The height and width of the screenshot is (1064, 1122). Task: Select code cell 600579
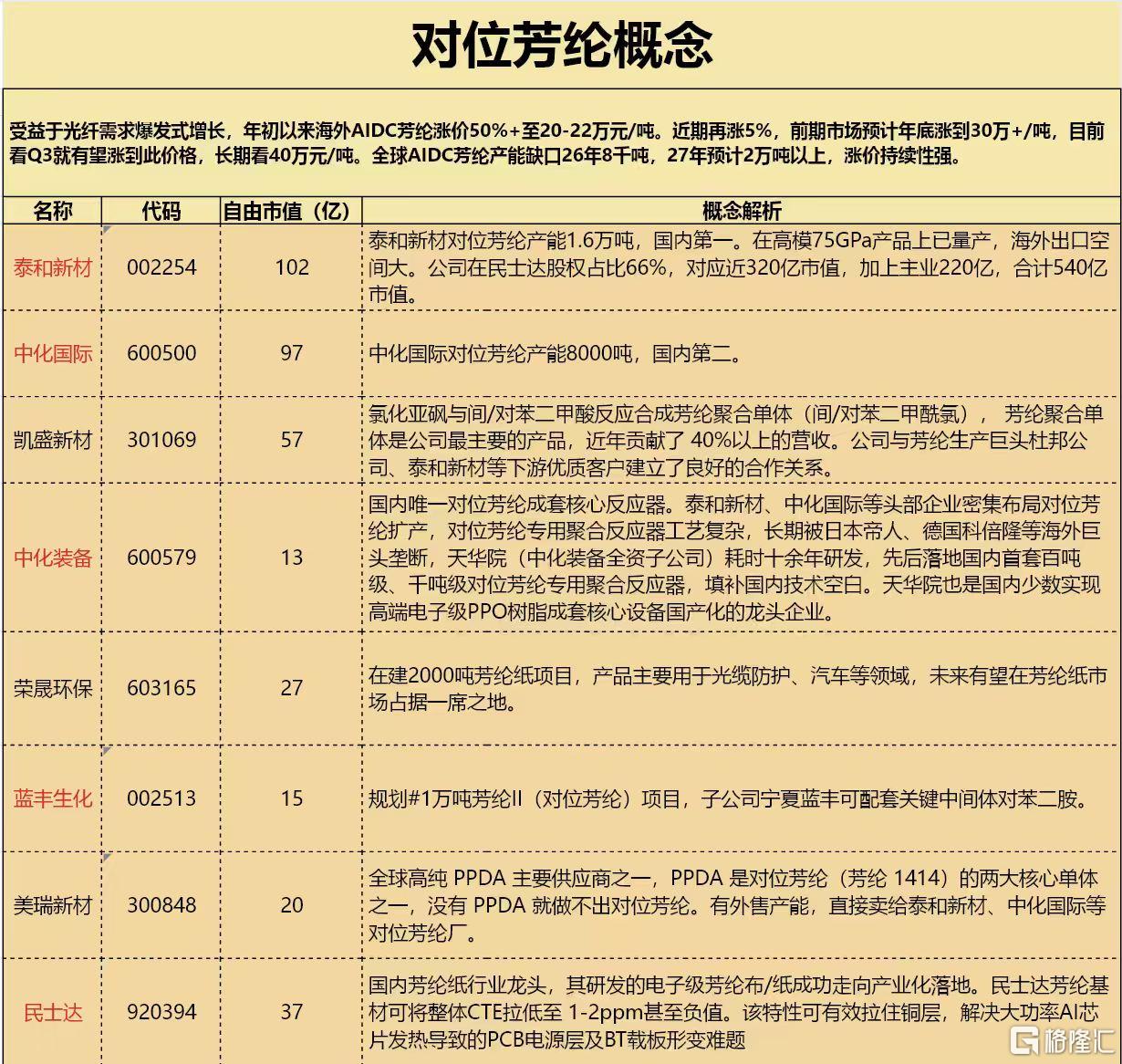[x=161, y=558]
